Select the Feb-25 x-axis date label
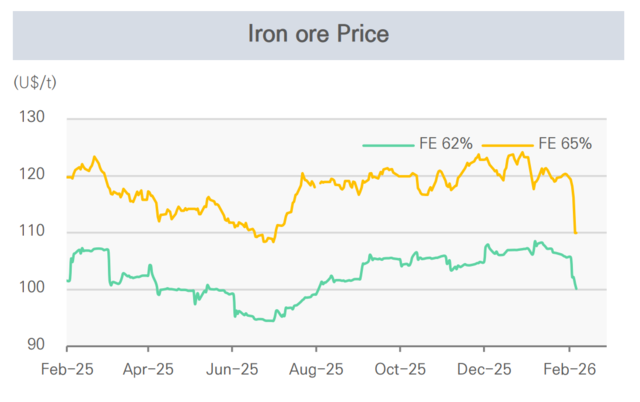The height and width of the screenshot is (402, 640). [x=66, y=368]
